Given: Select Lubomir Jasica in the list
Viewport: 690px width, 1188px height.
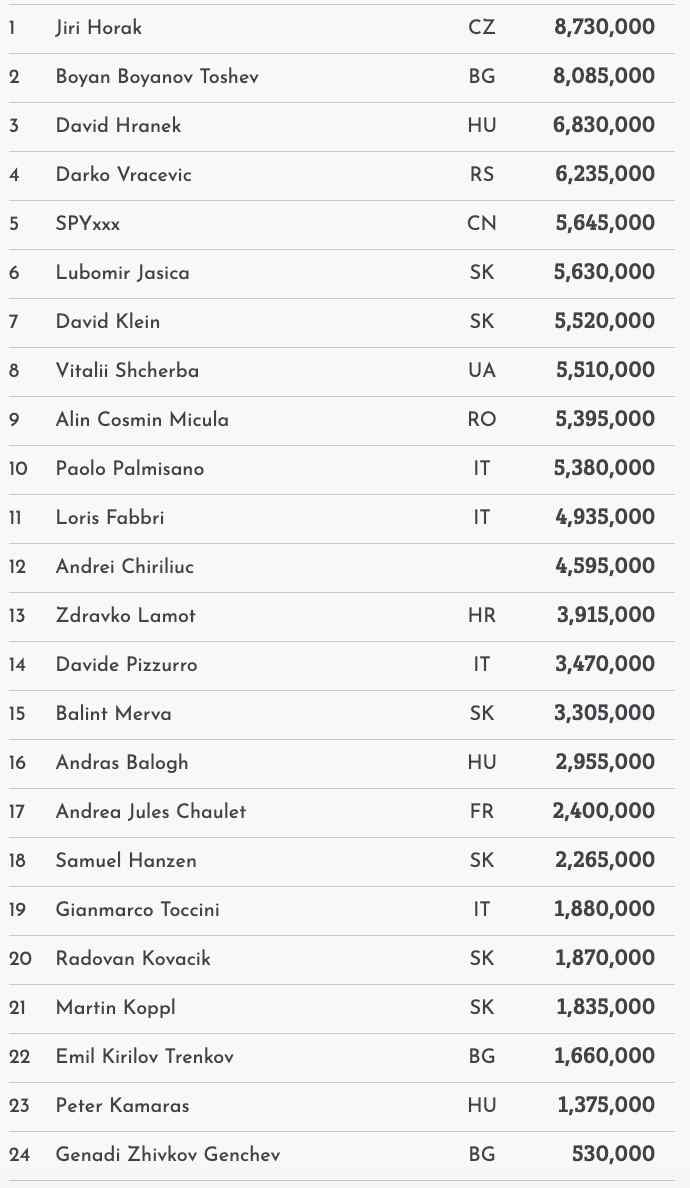Looking at the screenshot, I should (122, 273).
